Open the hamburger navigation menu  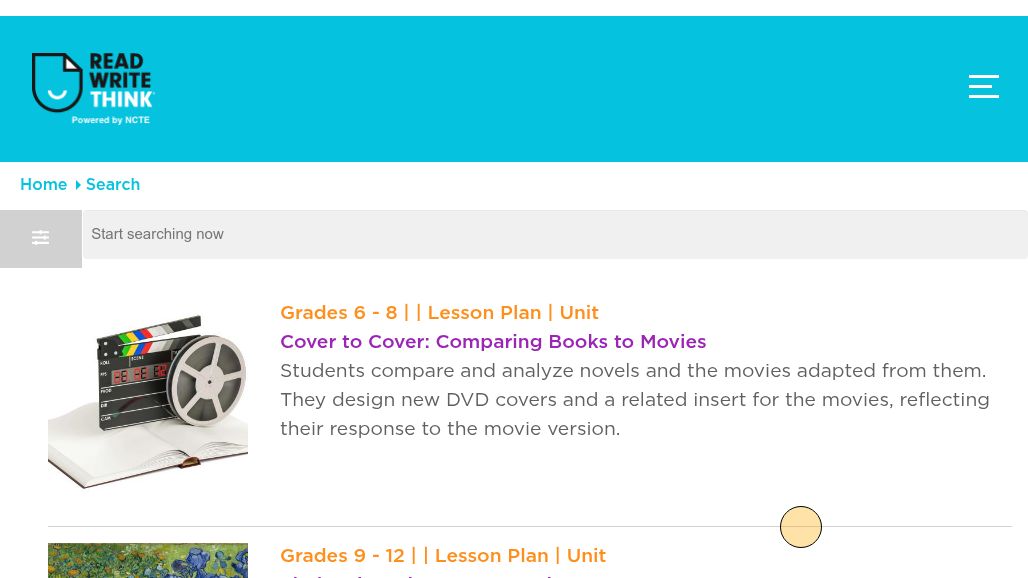coord(983,87)
